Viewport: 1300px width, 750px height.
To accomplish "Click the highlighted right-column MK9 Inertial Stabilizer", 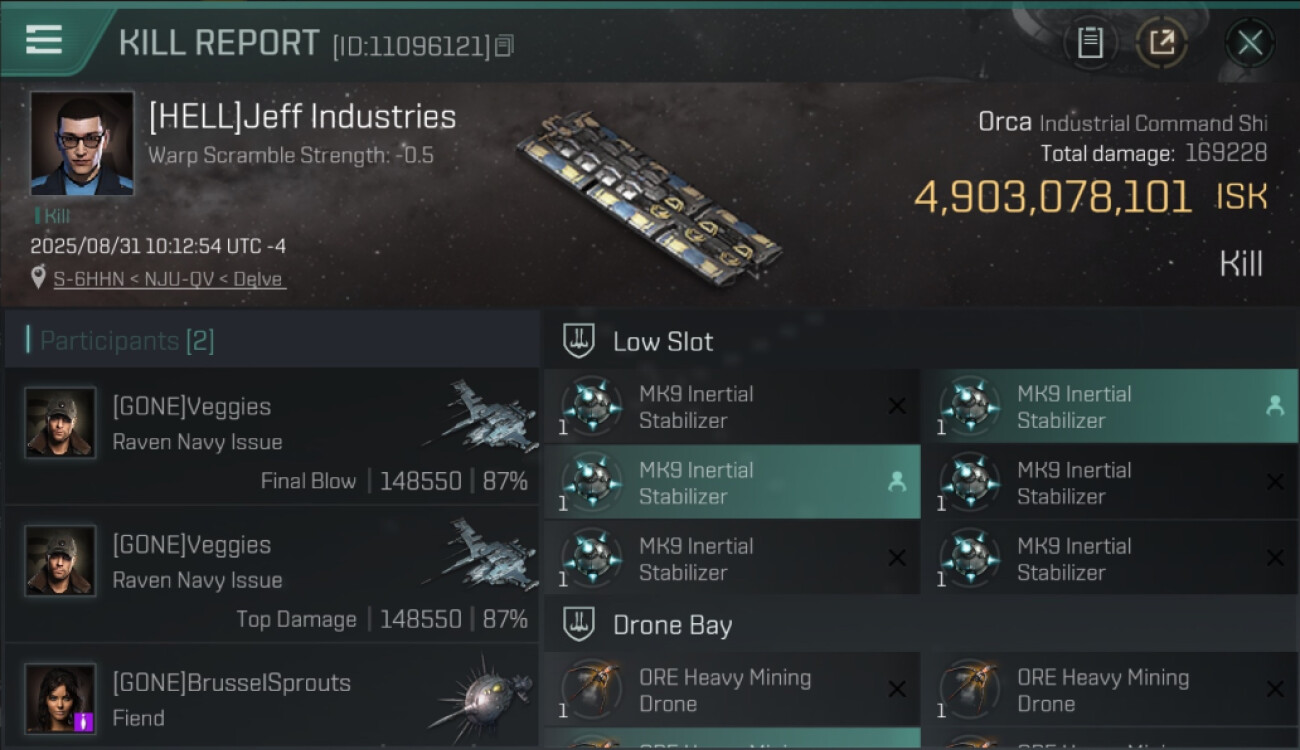I will pos(1110,407).
